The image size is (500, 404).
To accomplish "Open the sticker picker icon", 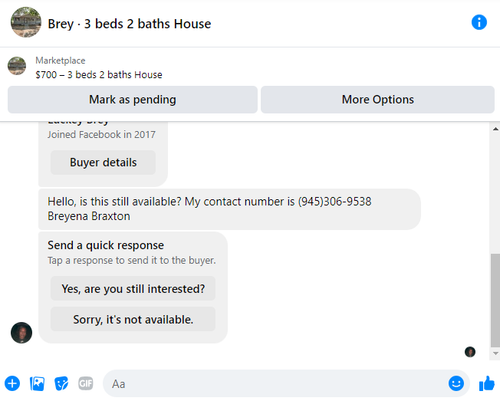I will click(61, 383).
